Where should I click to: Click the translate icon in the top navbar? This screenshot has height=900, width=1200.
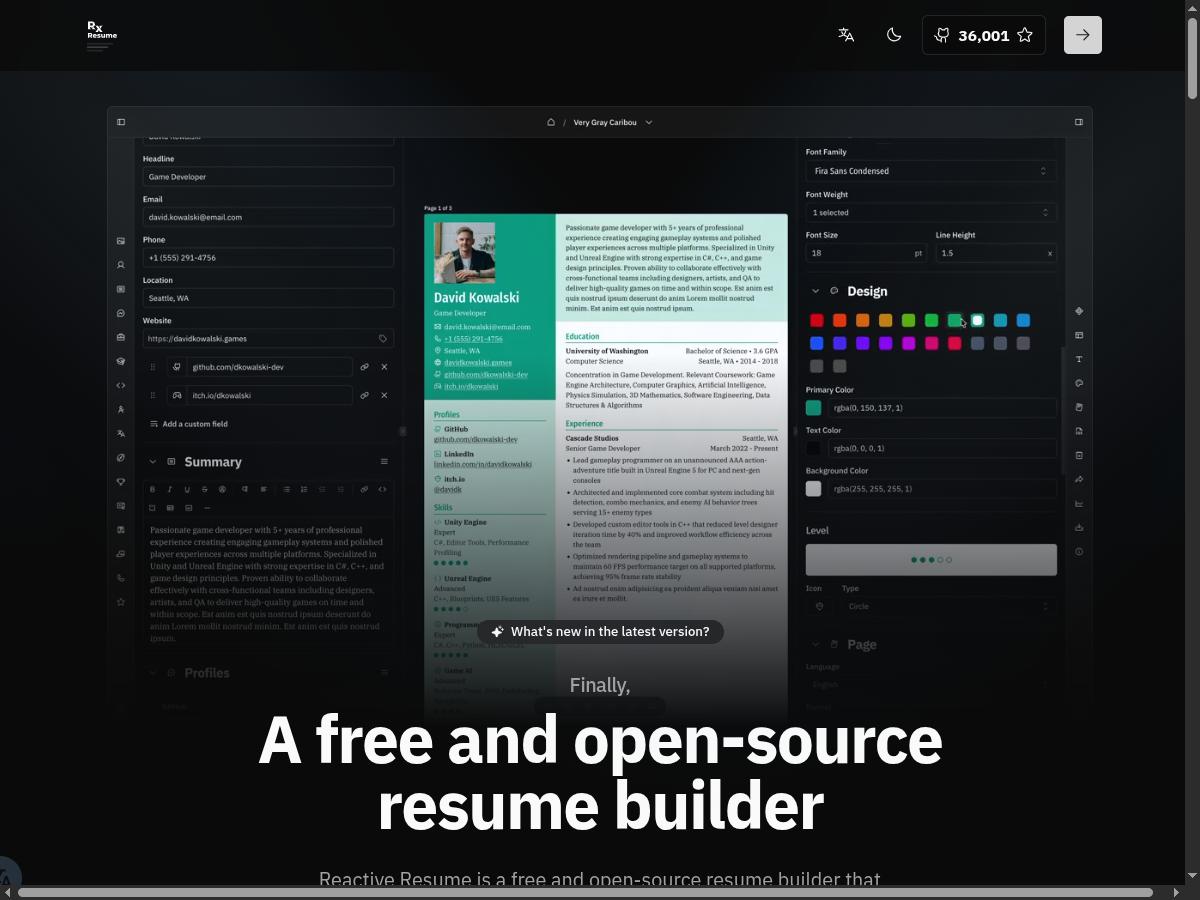click(x=846, y=35)
